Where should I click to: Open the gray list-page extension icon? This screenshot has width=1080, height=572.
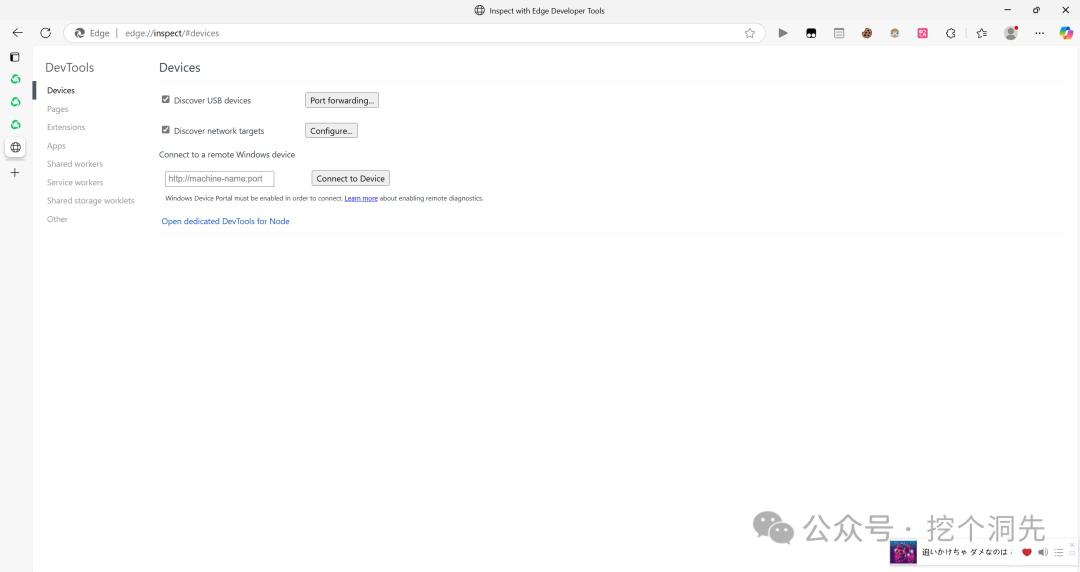839,33
